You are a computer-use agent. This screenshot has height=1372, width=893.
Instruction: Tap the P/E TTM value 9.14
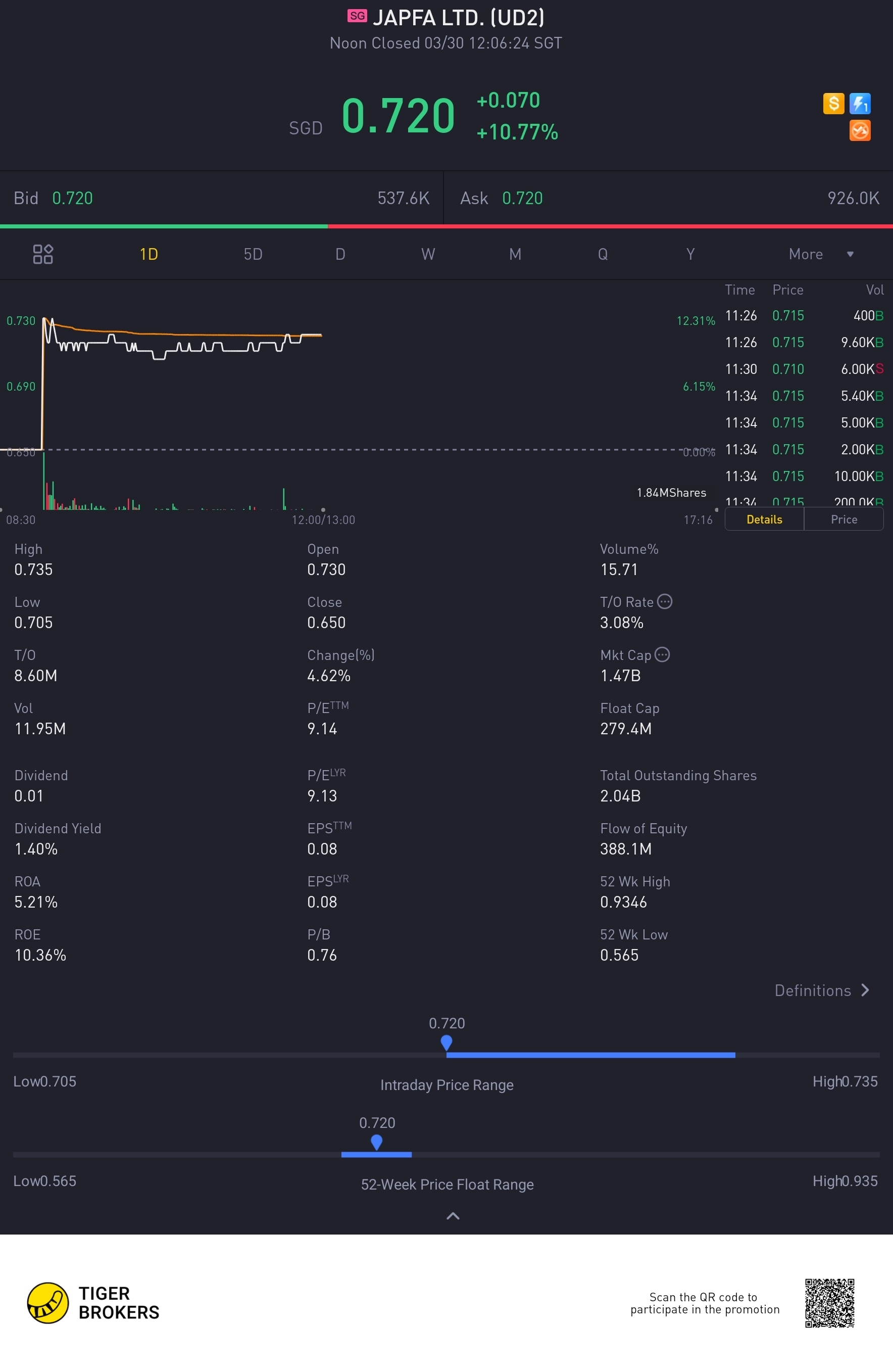[x=322, y=729]
